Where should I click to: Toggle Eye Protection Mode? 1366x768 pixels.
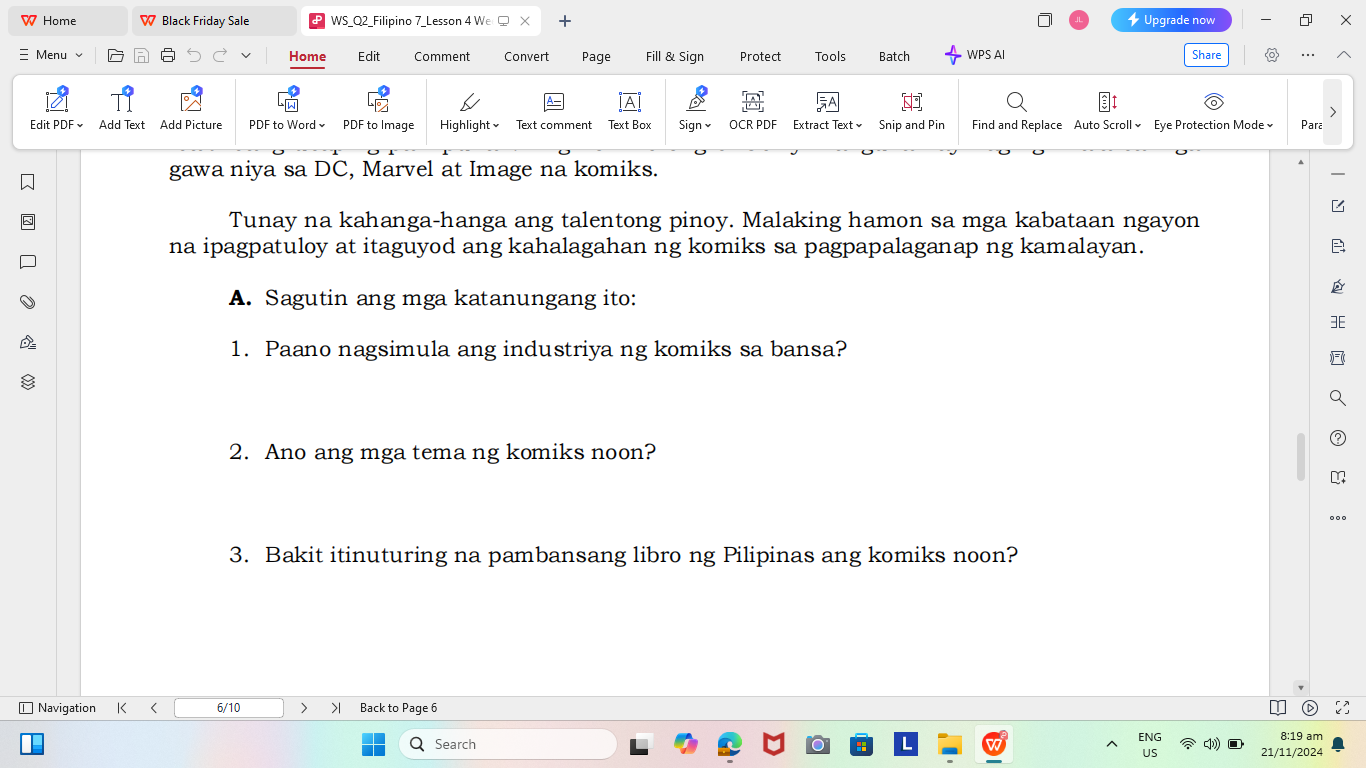click(1214, 110)
